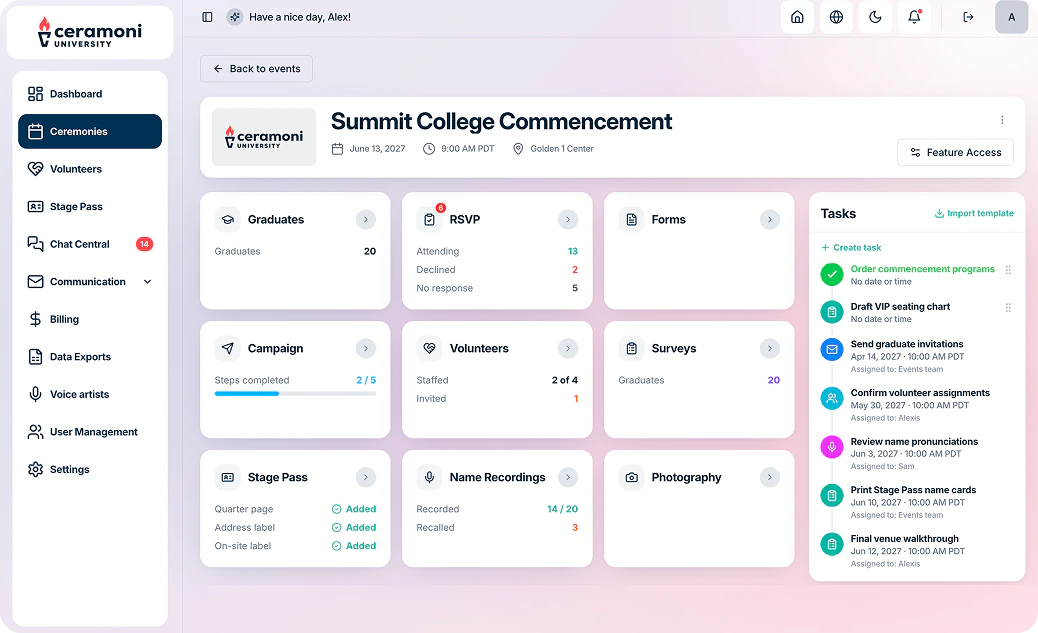Click the User Management people icon
This screenshot has height=633, width=1038.
pos(35,432)
